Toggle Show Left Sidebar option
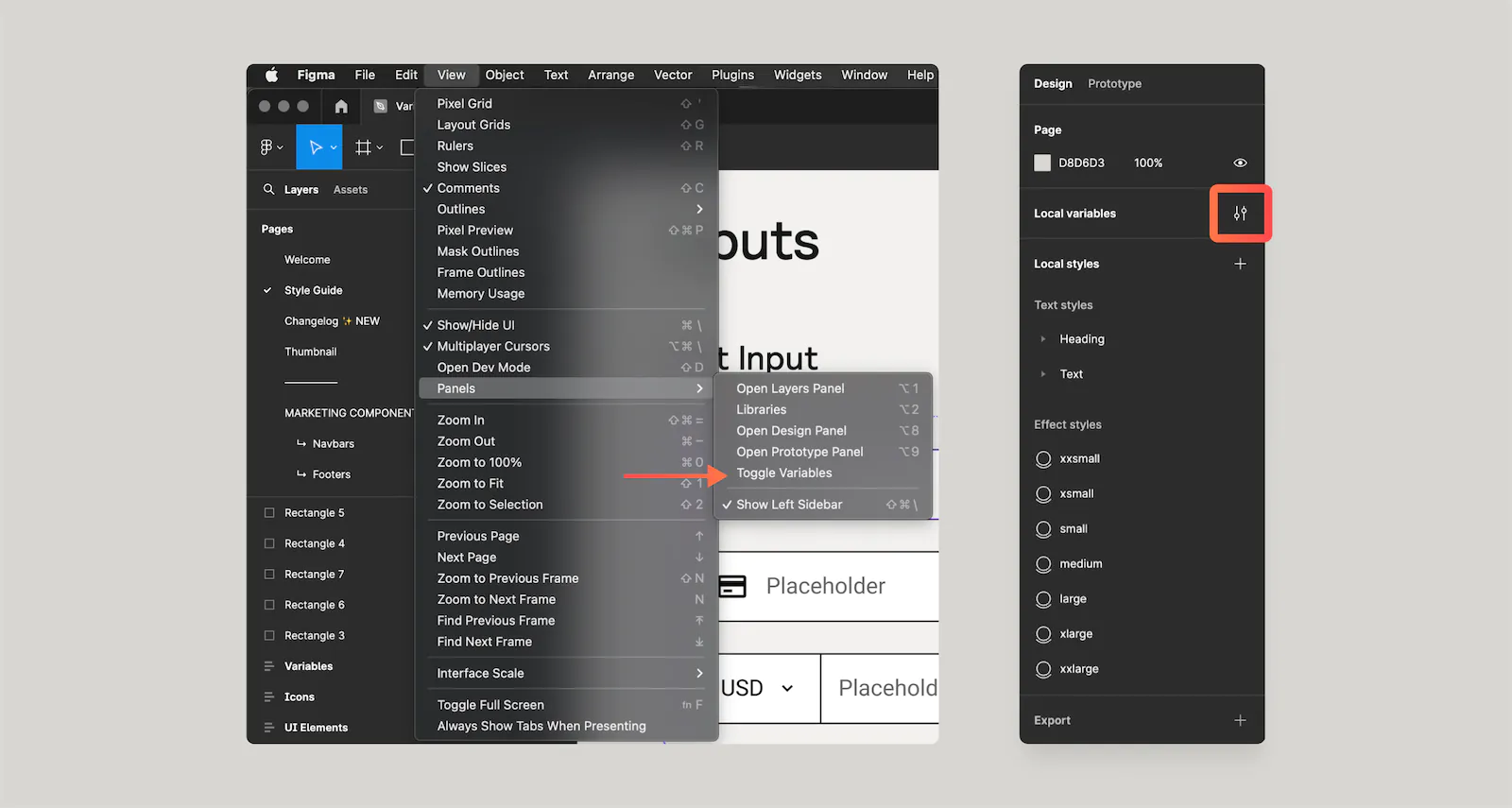1512x808 pixels. click(822, 505)
